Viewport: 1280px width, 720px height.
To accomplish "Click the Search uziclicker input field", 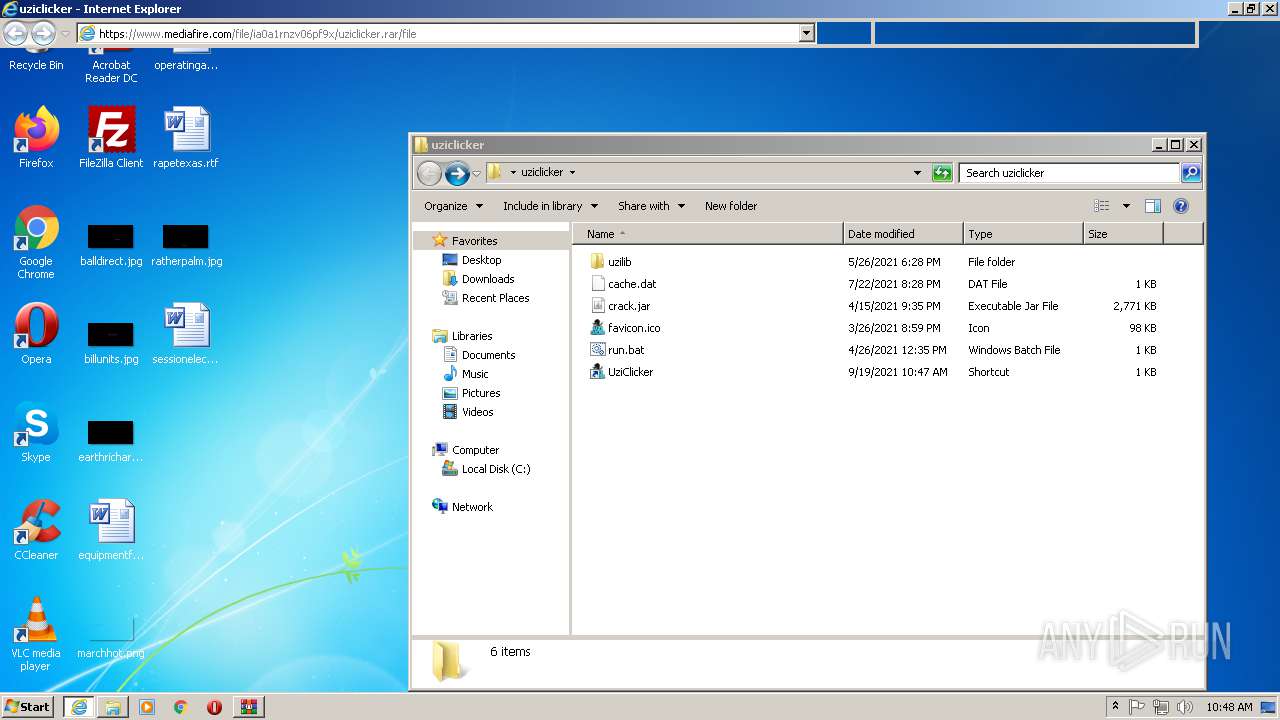I will (x=1069, y=173).
